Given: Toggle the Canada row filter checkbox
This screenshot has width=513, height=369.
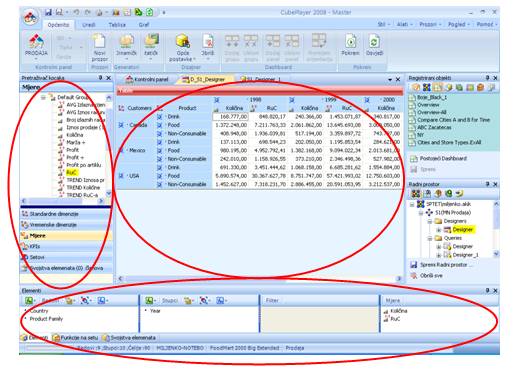Looking at the screenshot, I should point(121,125).
